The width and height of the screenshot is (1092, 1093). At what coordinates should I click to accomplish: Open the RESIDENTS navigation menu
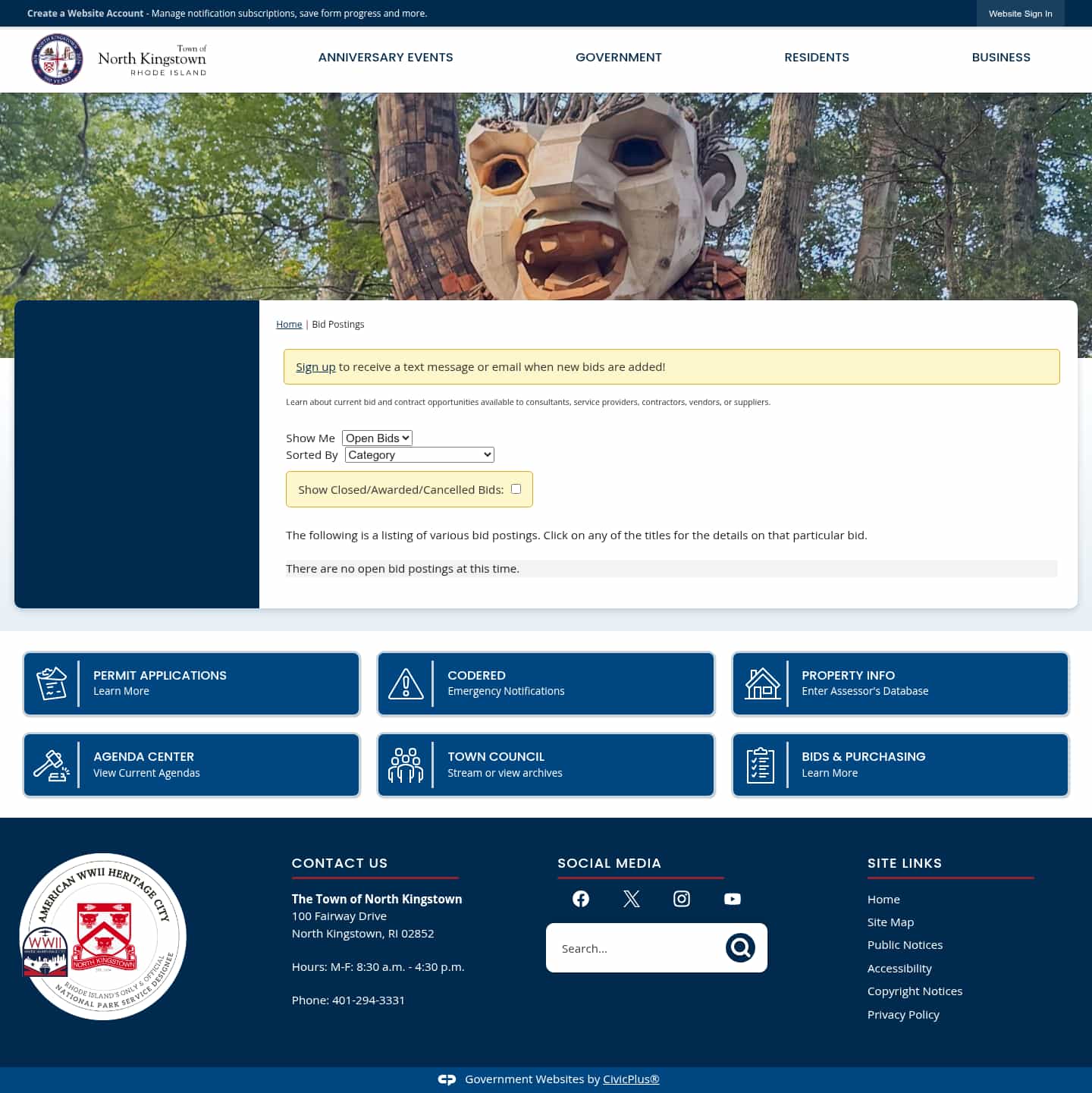pyautogui.click(x=817, y=58)
